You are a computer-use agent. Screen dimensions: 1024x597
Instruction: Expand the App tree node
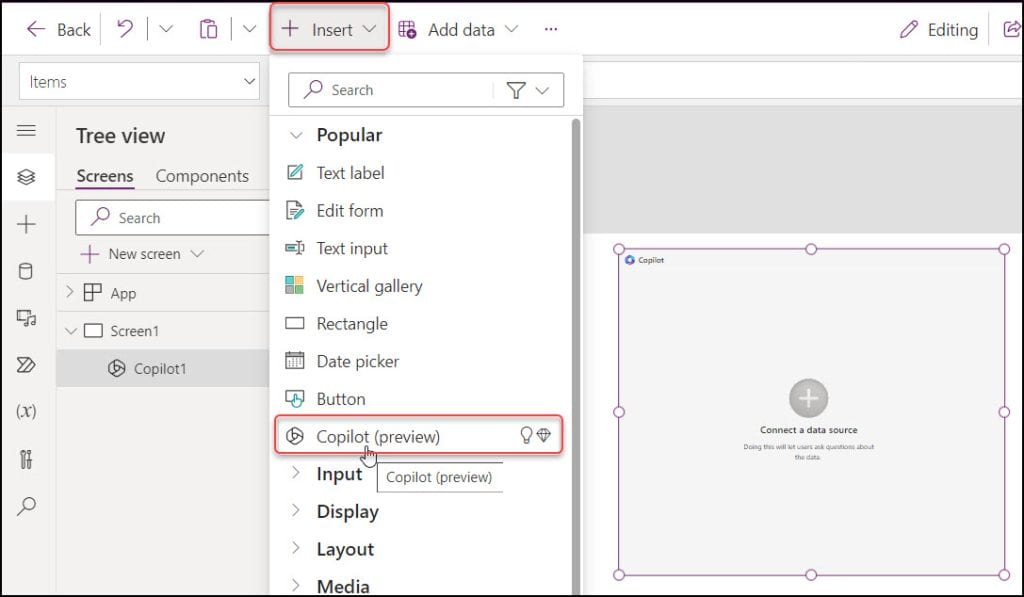[x=70, y=292]
